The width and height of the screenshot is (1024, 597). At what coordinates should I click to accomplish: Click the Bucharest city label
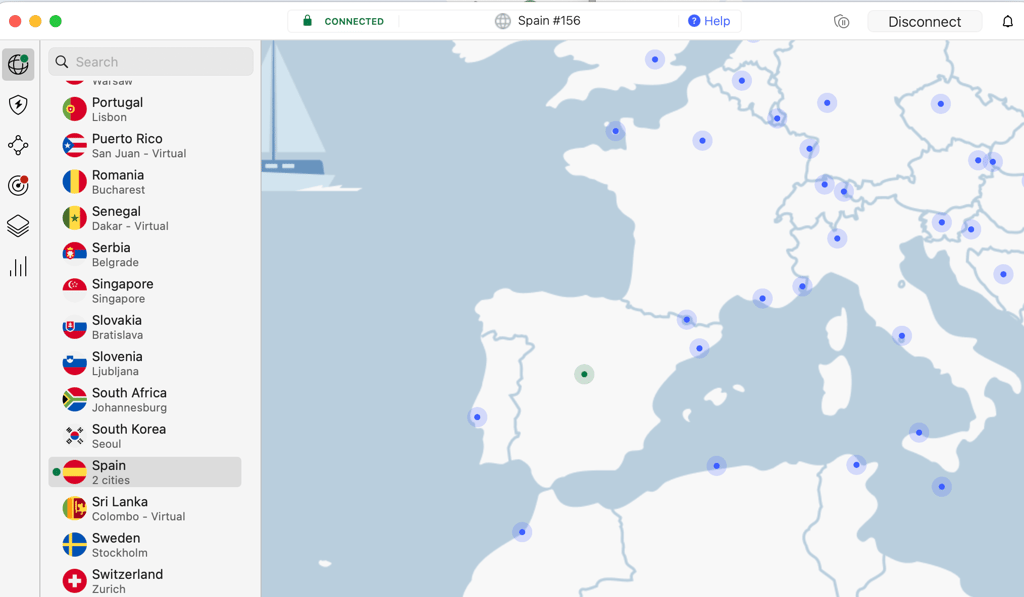pos(118,190)
